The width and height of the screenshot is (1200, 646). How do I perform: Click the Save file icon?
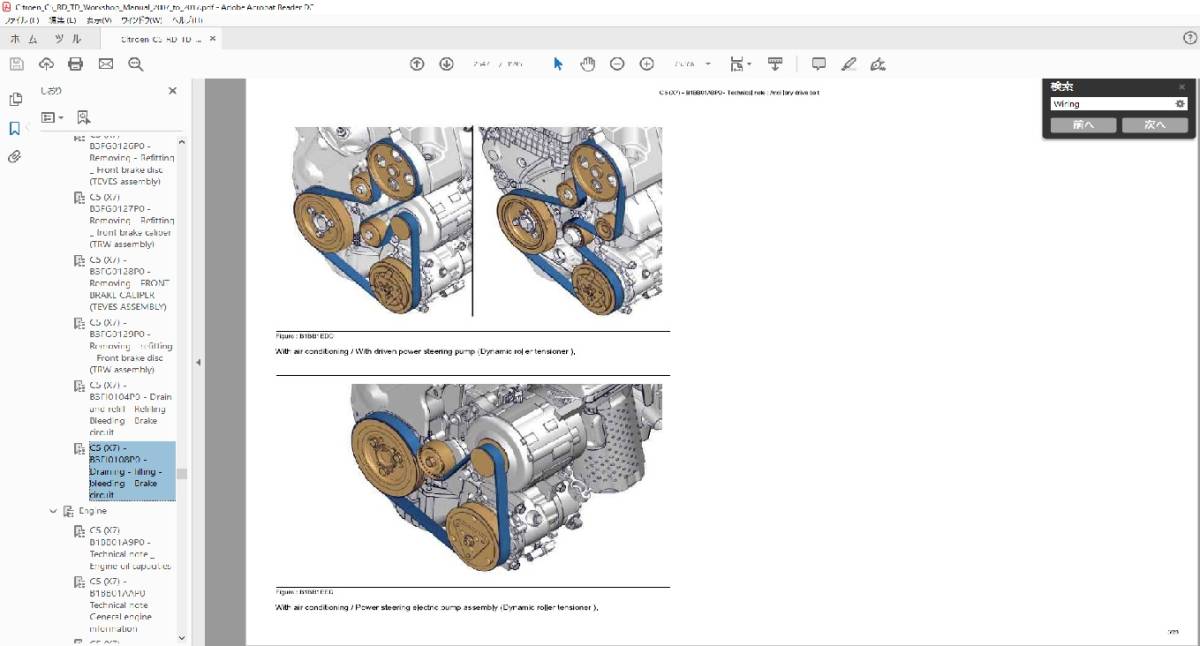(x=16, y=64)
